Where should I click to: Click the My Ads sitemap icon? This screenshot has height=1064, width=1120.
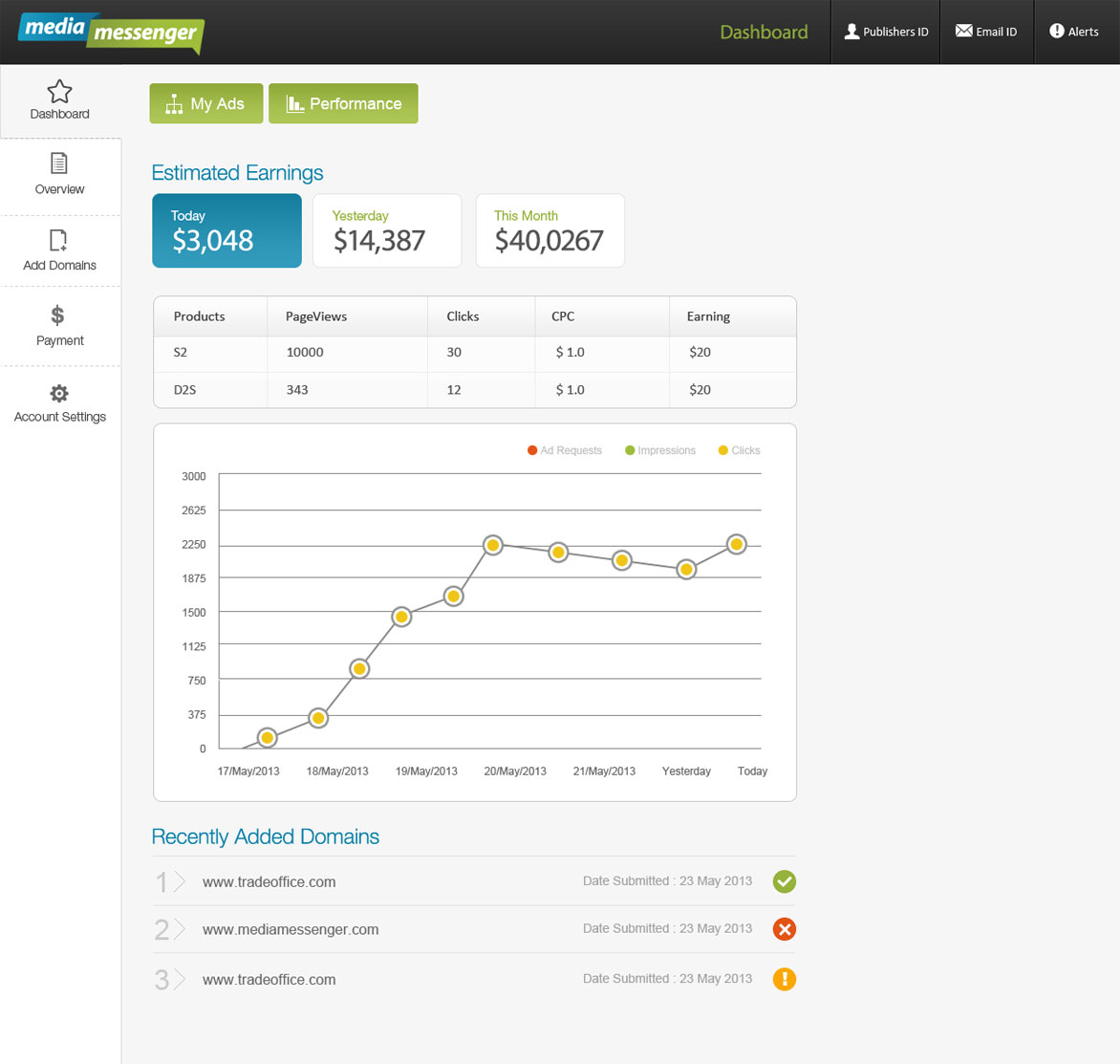point(174,104)
